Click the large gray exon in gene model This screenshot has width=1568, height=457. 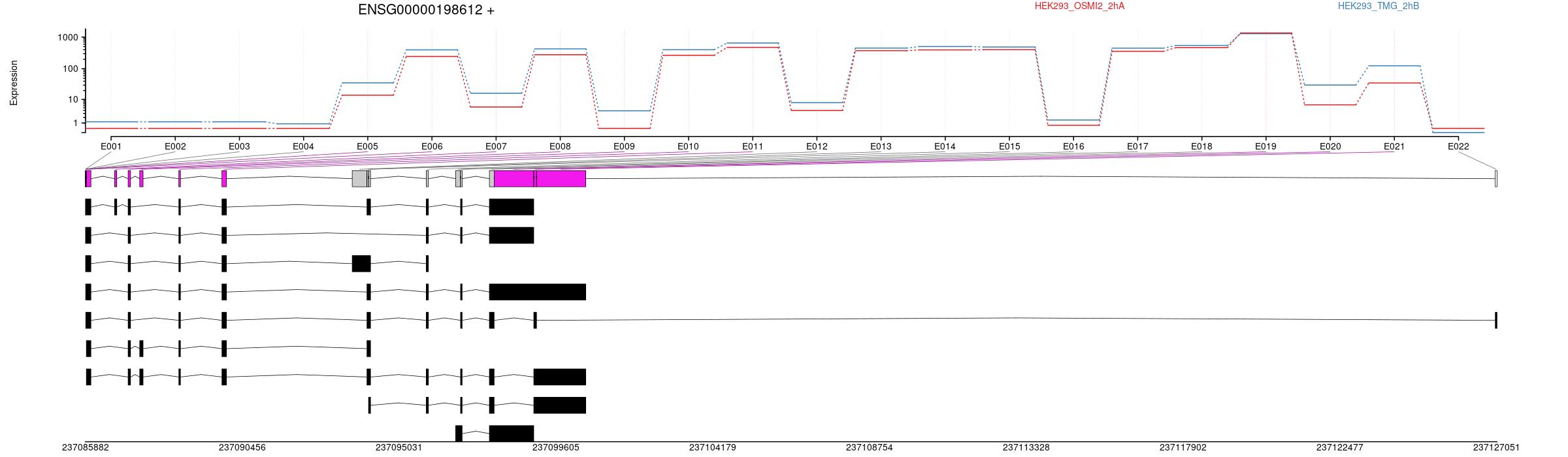(x=359, y=179)
